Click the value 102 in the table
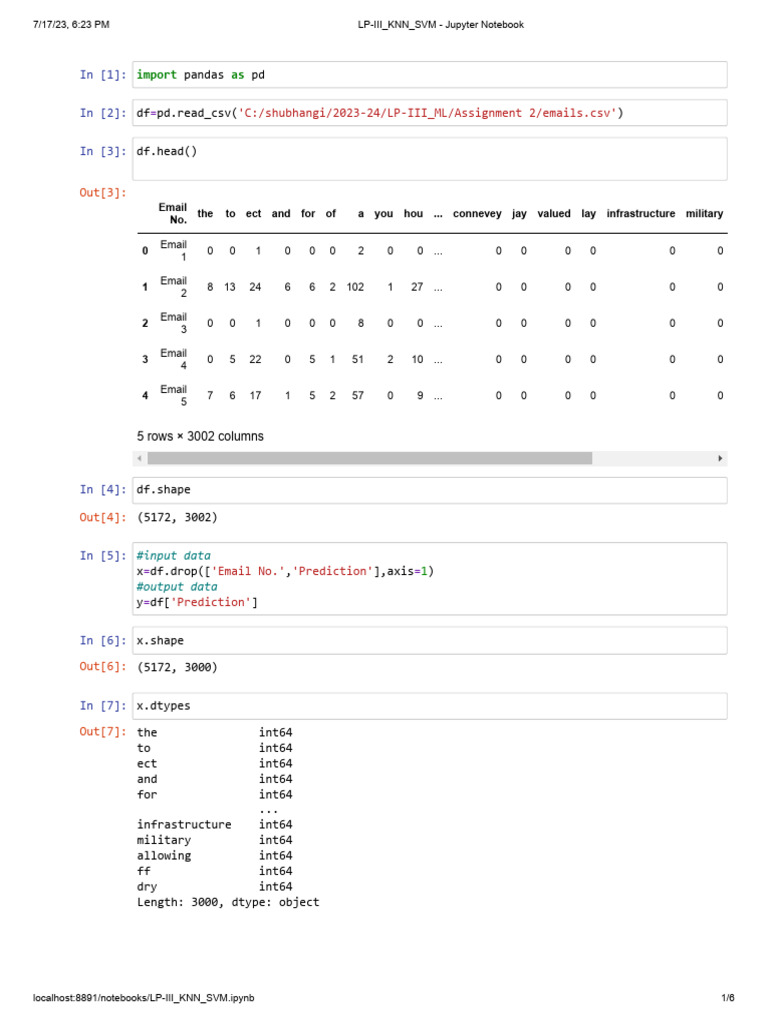The height and width of the screenshot is (1024, 768). 355,287
